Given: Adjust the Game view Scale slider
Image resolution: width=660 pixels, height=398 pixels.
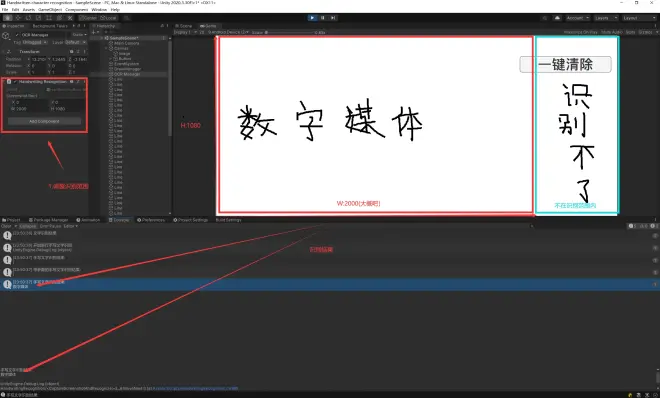Looking at the screenshot, I should tap(290, 32).
